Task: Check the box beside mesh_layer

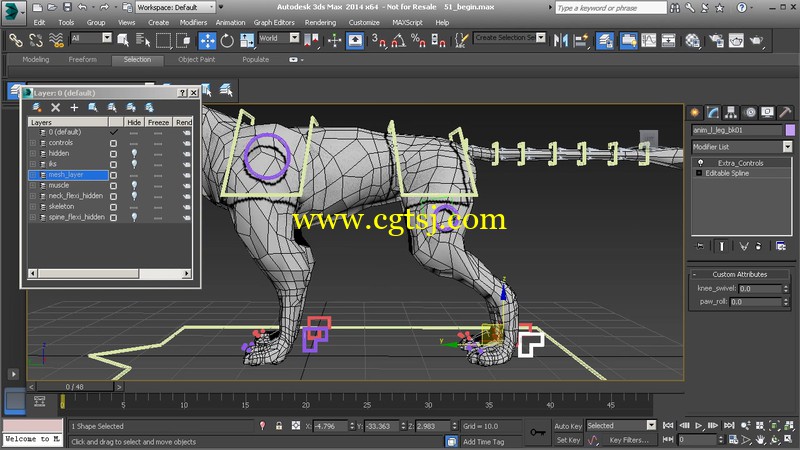Action: (113, 175)
